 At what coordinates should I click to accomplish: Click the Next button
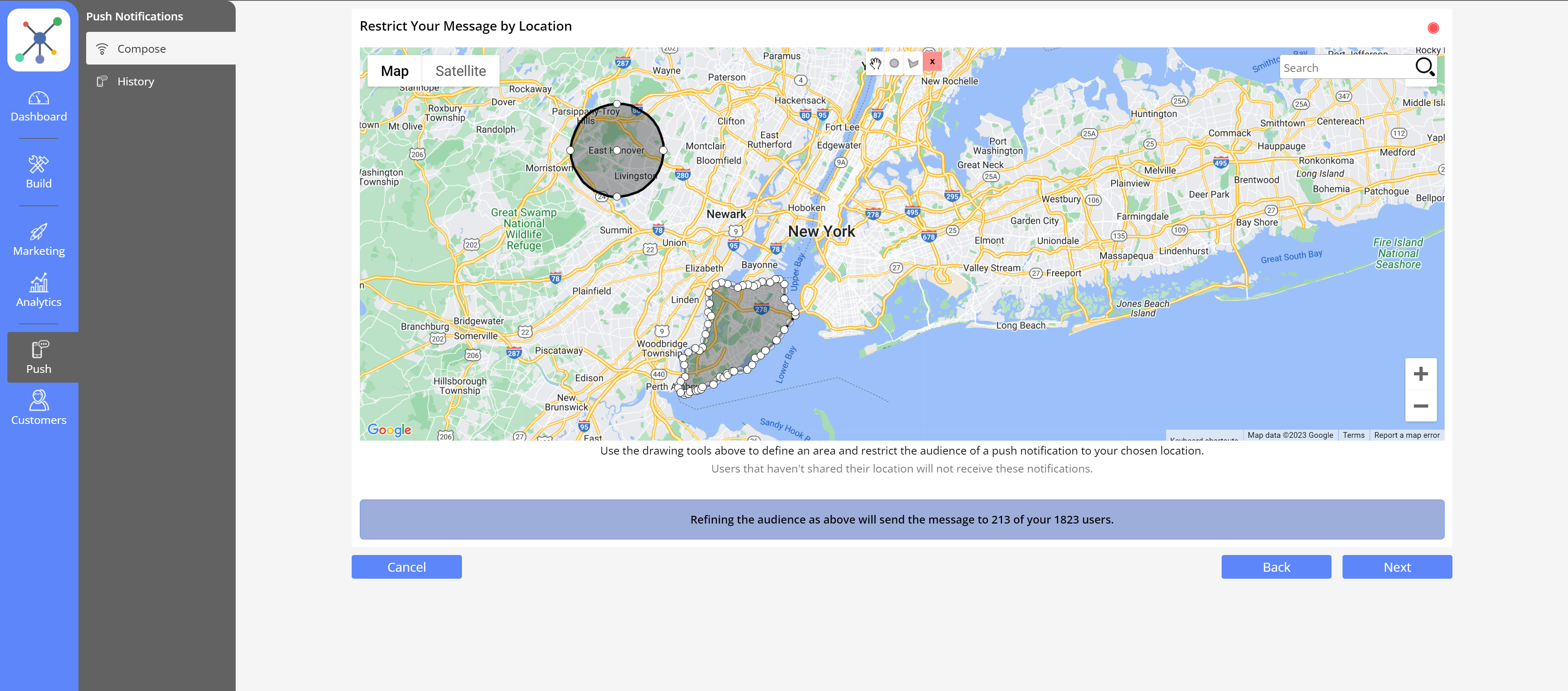[x=1397, y=567]
